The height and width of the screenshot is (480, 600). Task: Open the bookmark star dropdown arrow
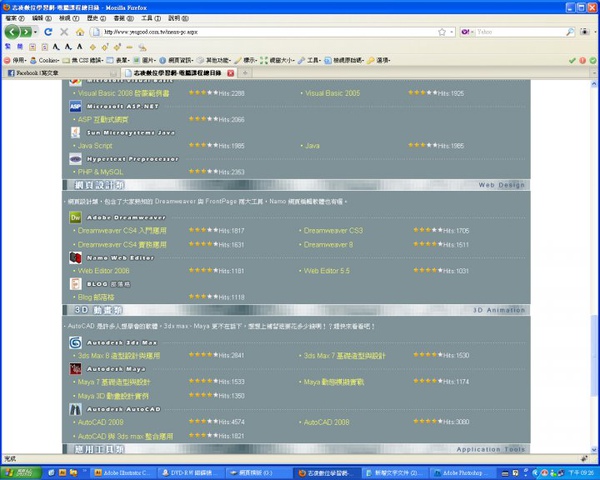point(452,32)
